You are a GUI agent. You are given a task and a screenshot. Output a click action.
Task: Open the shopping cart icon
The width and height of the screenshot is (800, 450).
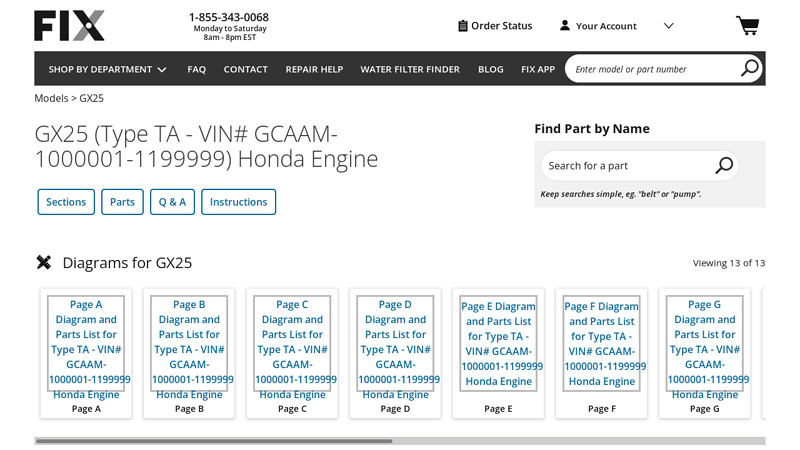[747, 26]
